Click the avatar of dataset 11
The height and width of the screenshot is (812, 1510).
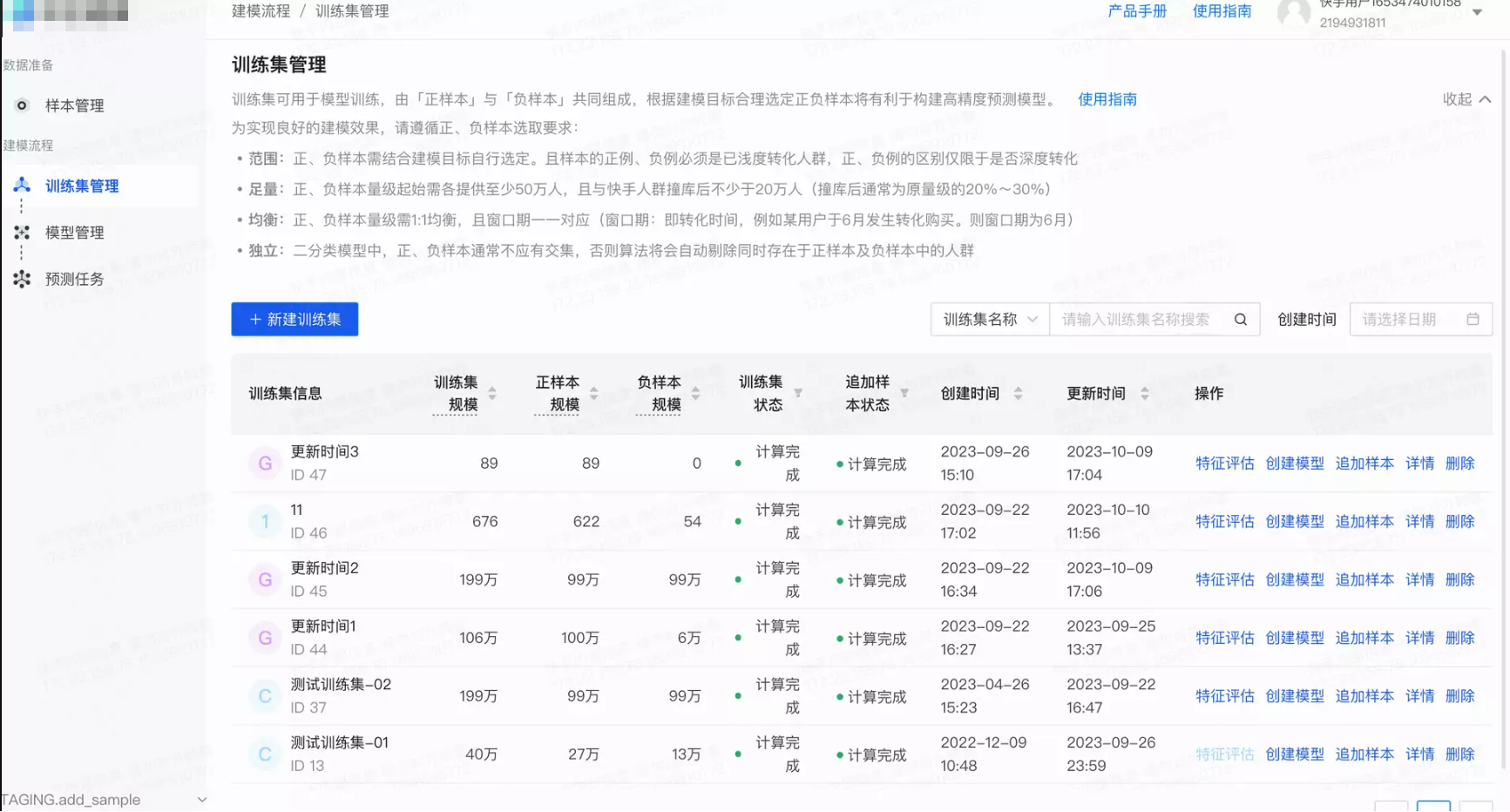pos(264,521)
